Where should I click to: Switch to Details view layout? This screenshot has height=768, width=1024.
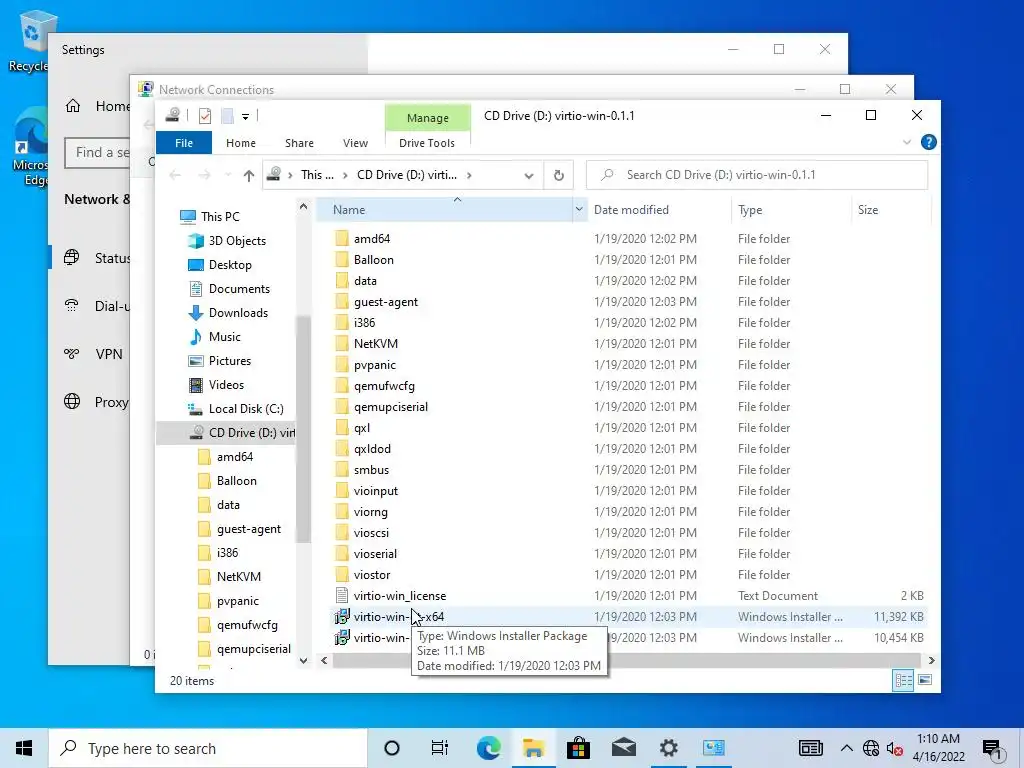pyautogui.click(x=903, y=680)
